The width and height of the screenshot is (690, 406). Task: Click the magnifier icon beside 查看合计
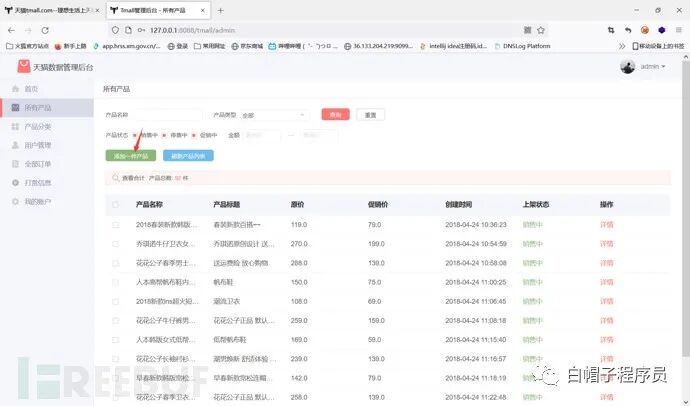(x=115, y=178)
